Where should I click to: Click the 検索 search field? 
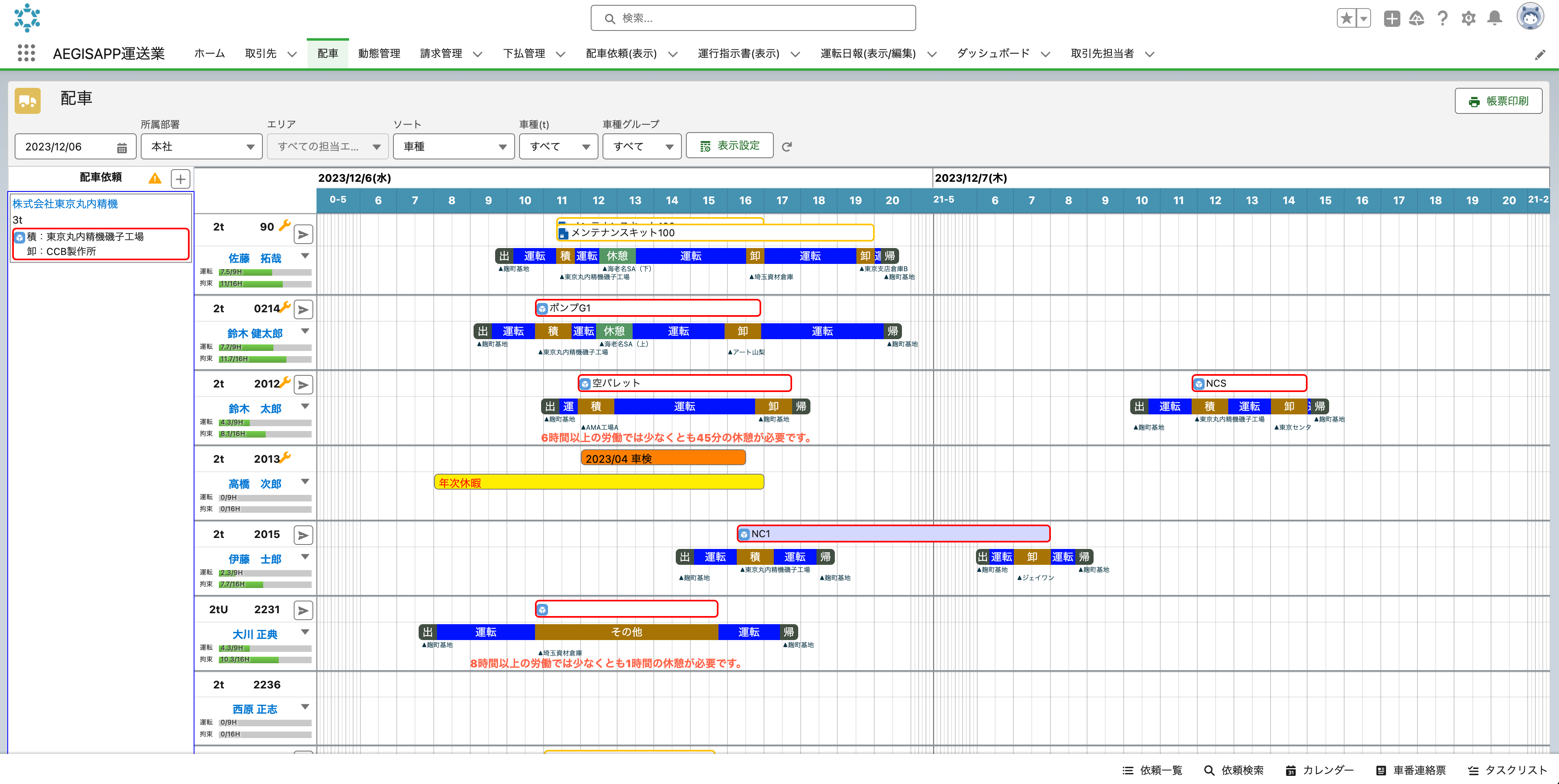click(753, 18)
